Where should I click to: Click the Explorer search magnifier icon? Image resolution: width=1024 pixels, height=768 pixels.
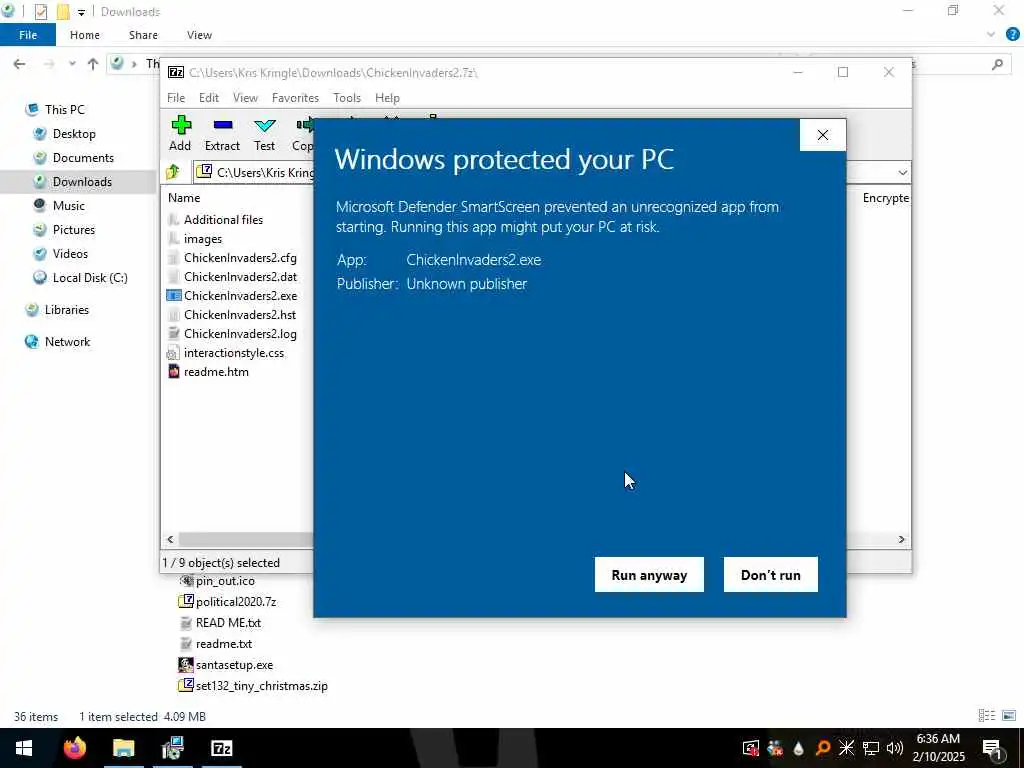tap(997, 64)
